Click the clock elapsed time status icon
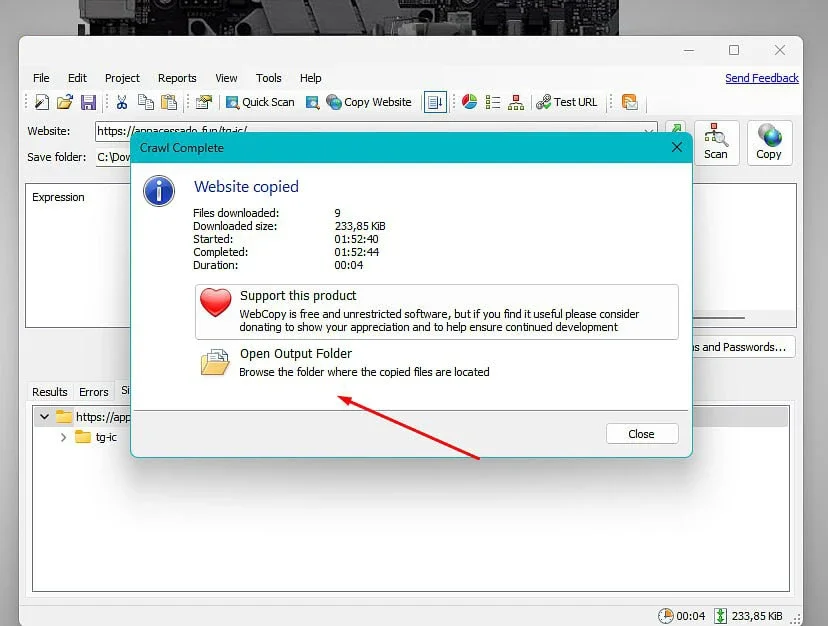 point(665,616)
